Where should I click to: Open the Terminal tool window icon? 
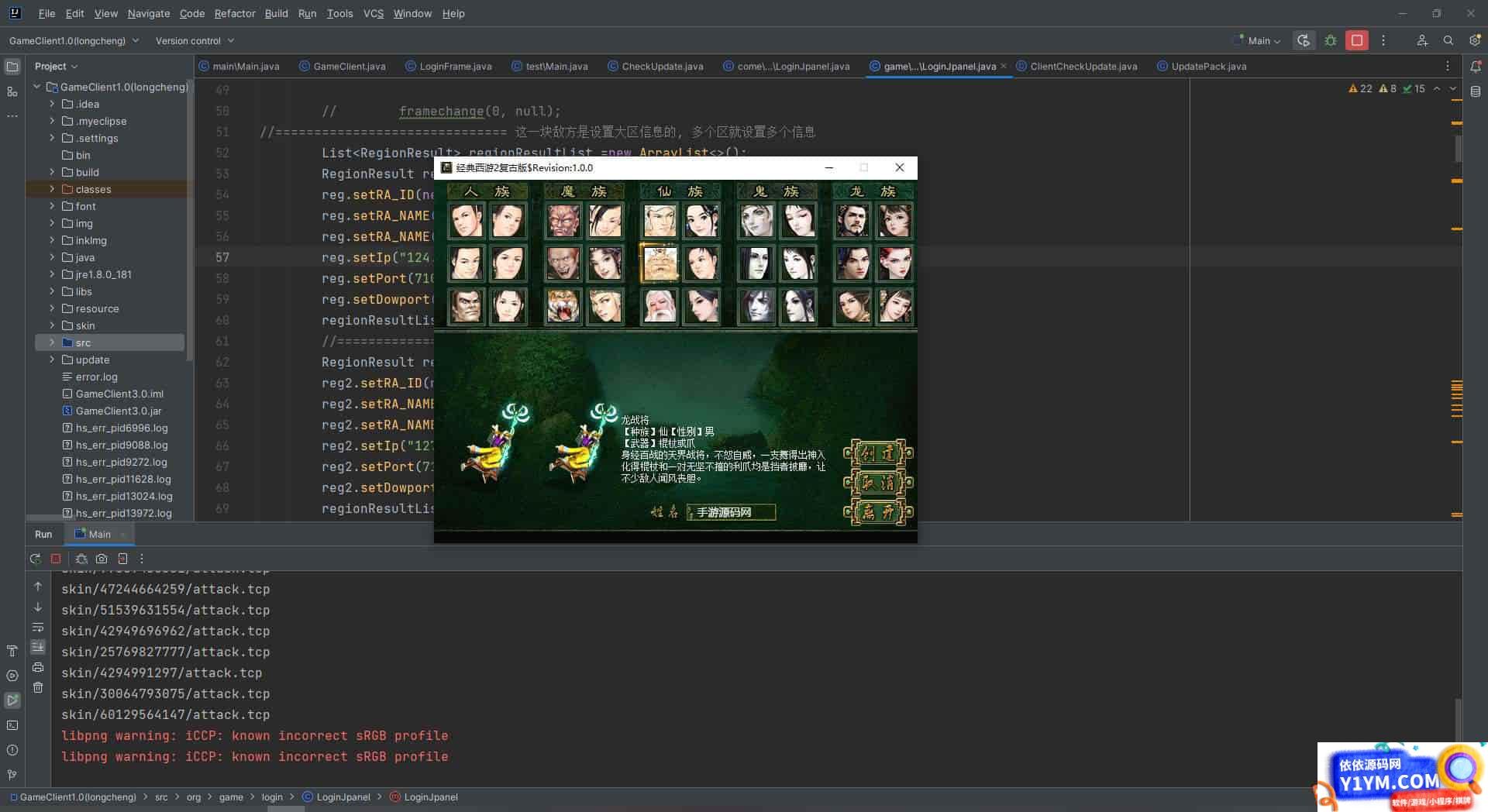pyautogui.click(x=12, y=725)
